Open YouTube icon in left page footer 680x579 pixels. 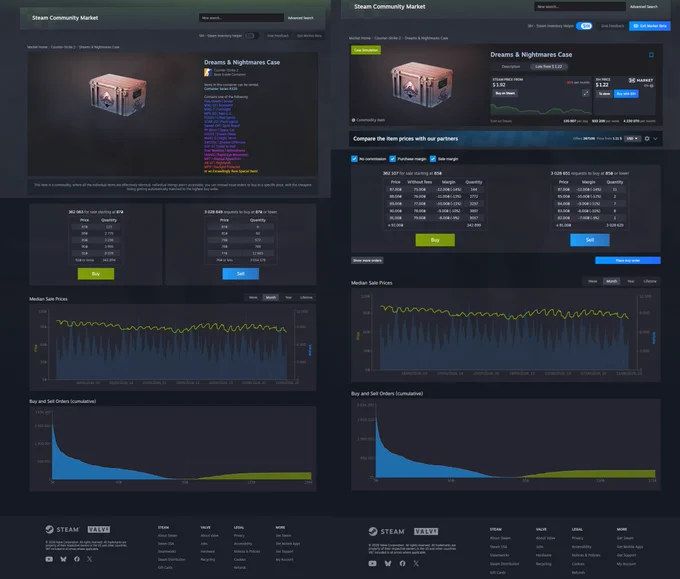49,559
